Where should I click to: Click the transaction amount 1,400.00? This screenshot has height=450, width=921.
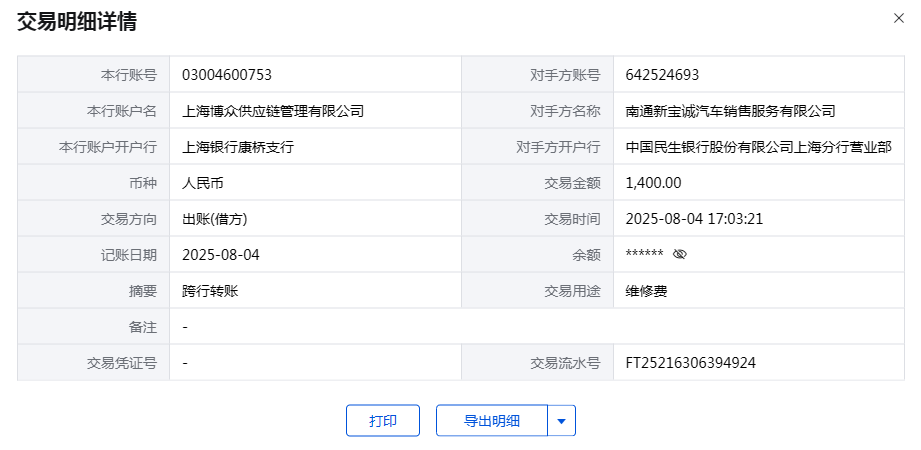[x=653, y=183]
